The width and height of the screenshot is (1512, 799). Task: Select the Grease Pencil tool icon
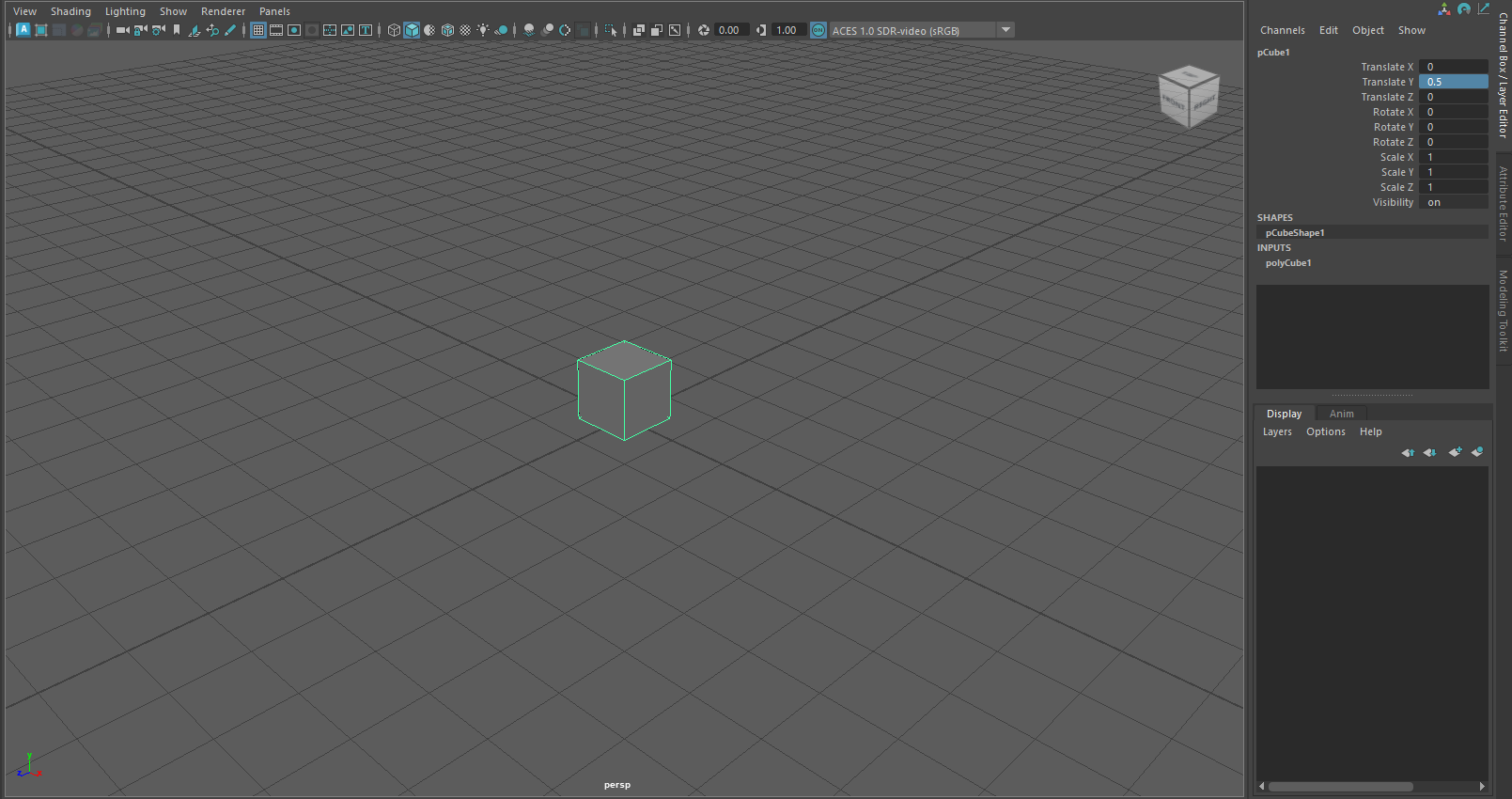click(230, 30)
